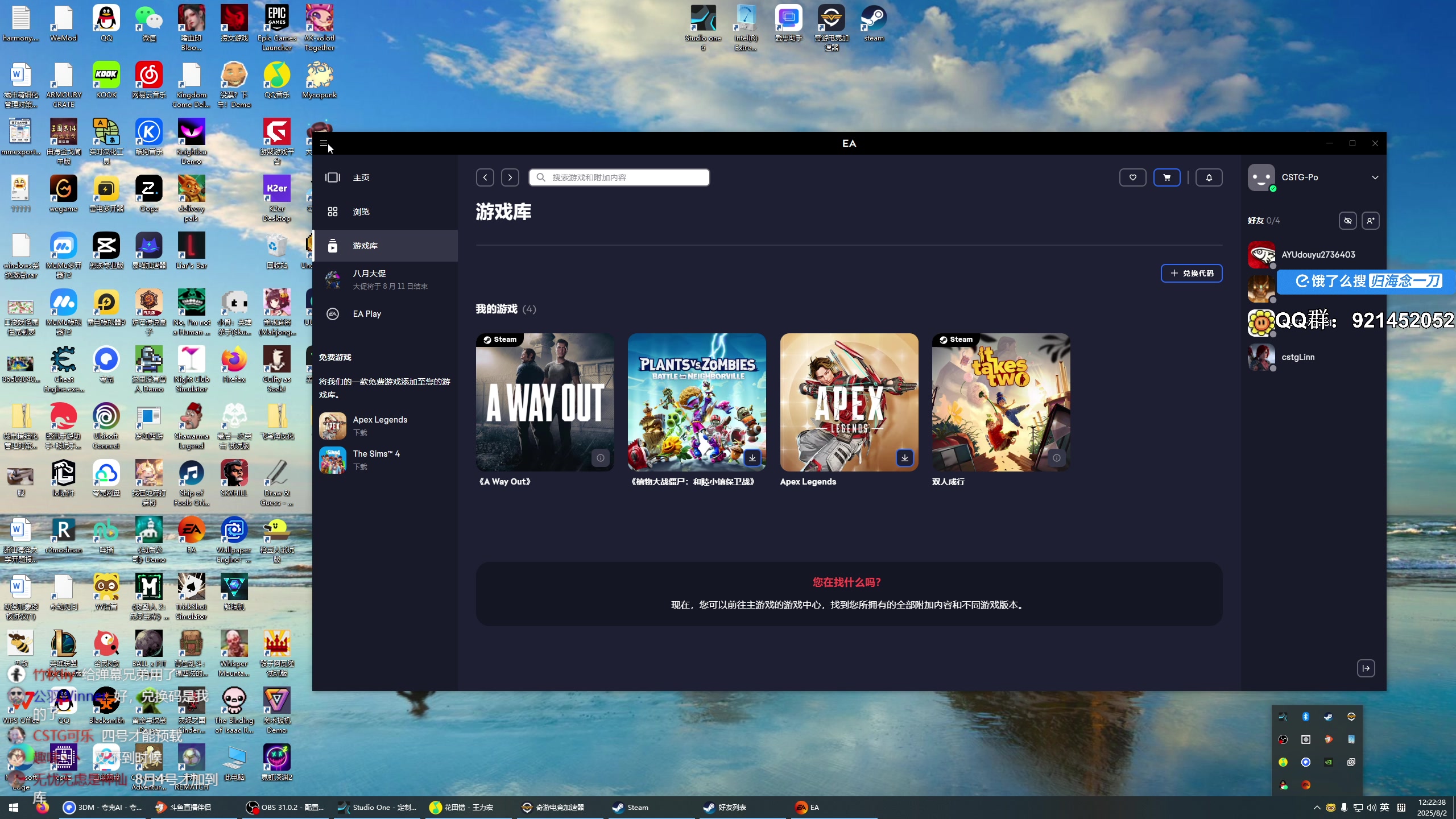
Task: Switch to OBS 31.0.2 taskbar item
Action: coord(284,807)
